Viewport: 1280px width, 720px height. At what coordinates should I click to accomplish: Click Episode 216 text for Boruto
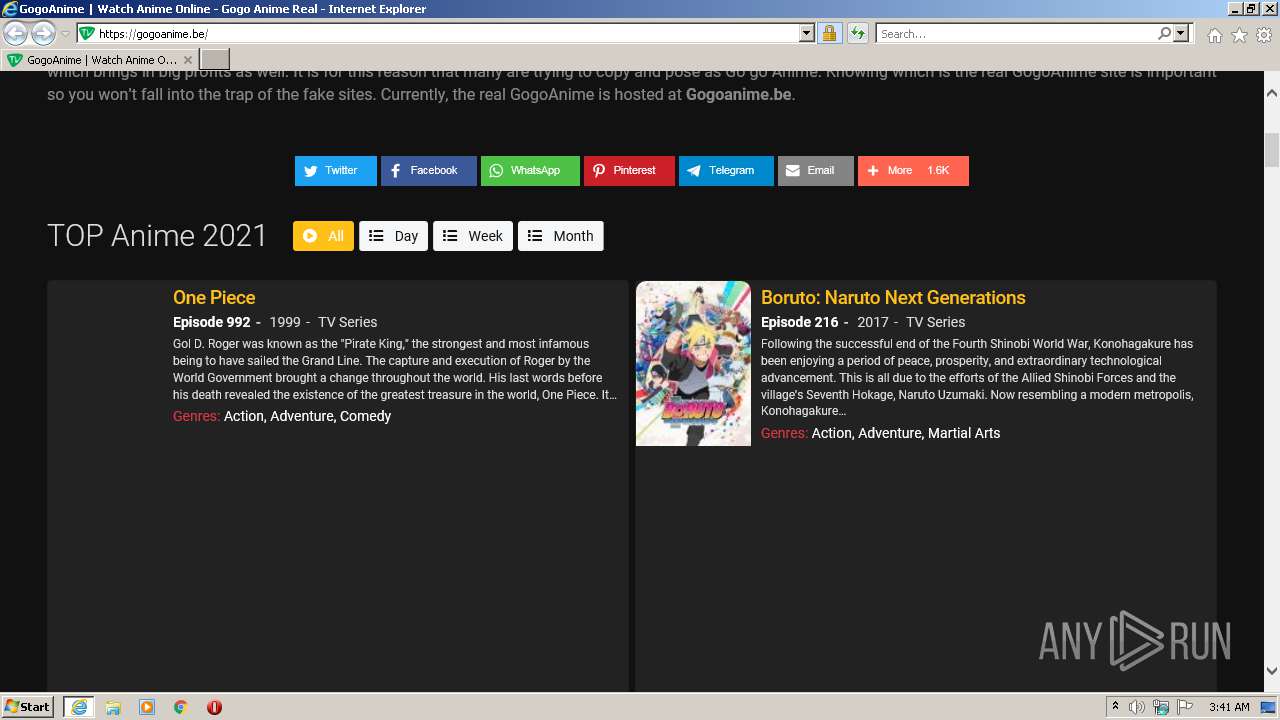click(800, 322)
